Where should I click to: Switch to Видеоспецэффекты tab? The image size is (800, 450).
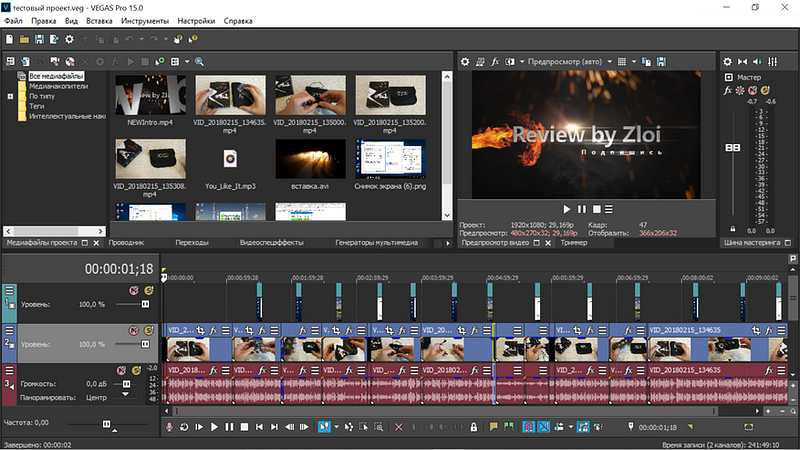coord(271,243)
